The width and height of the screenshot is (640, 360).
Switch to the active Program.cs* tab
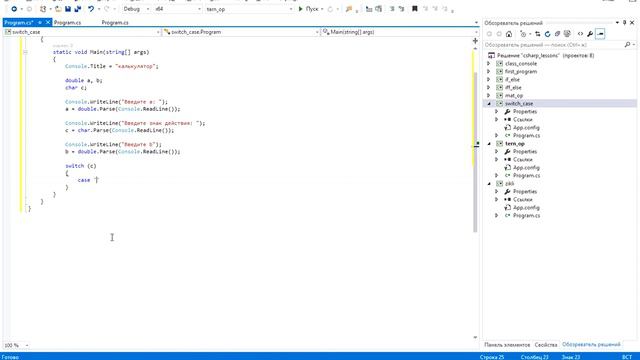pyautogui.click(x=19, y=22)
